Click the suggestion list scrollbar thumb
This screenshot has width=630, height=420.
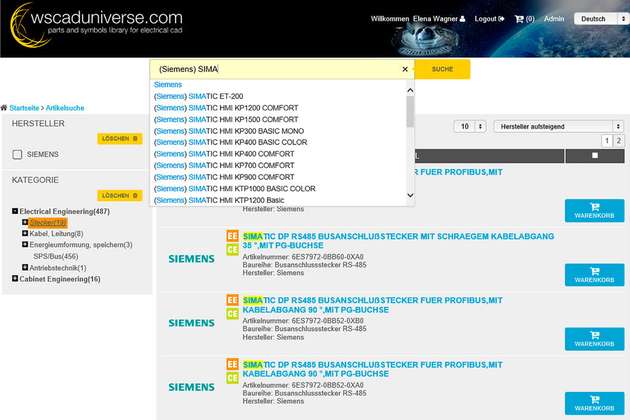pyautogui.click(x=410, y=112)
